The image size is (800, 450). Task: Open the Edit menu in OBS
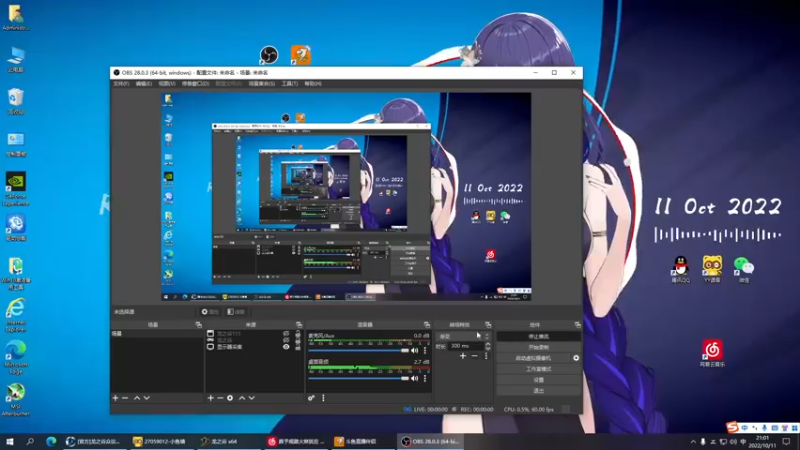click(x=144, y=84)
